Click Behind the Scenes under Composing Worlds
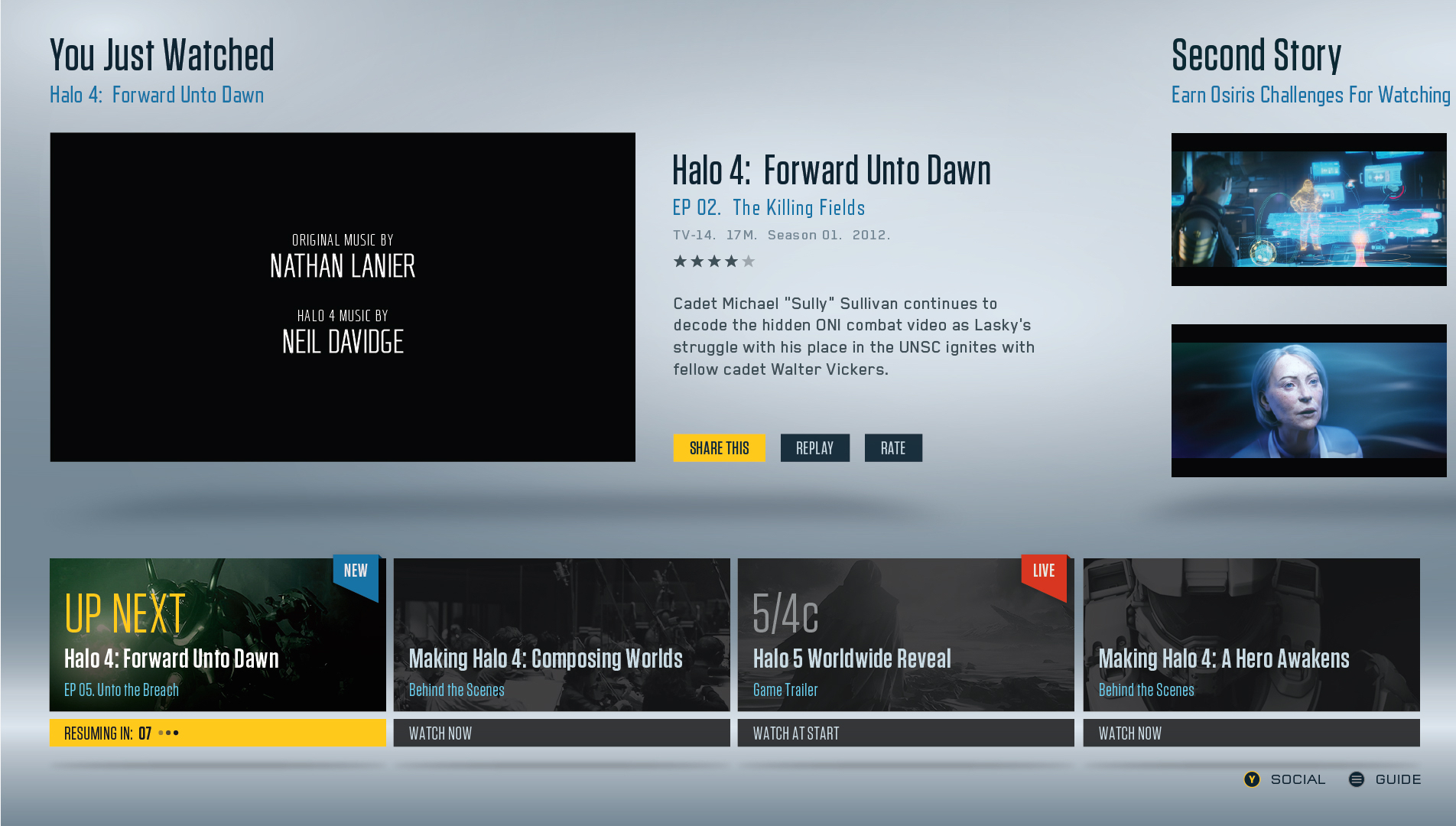The width and height of the screenshot is (1456, 826). pyautogui.click(x=457, y=690)
